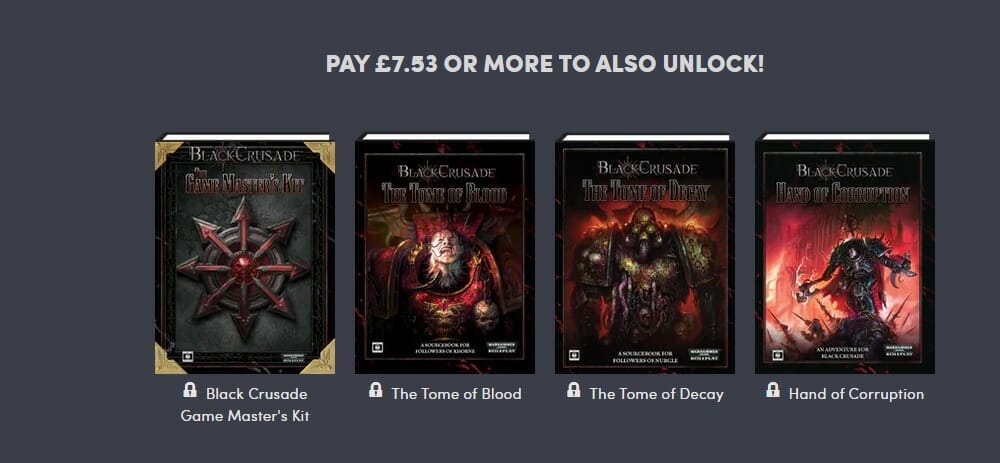
Task: Open the Game Master's Kit book cover
Action: (x=245, y=254)
